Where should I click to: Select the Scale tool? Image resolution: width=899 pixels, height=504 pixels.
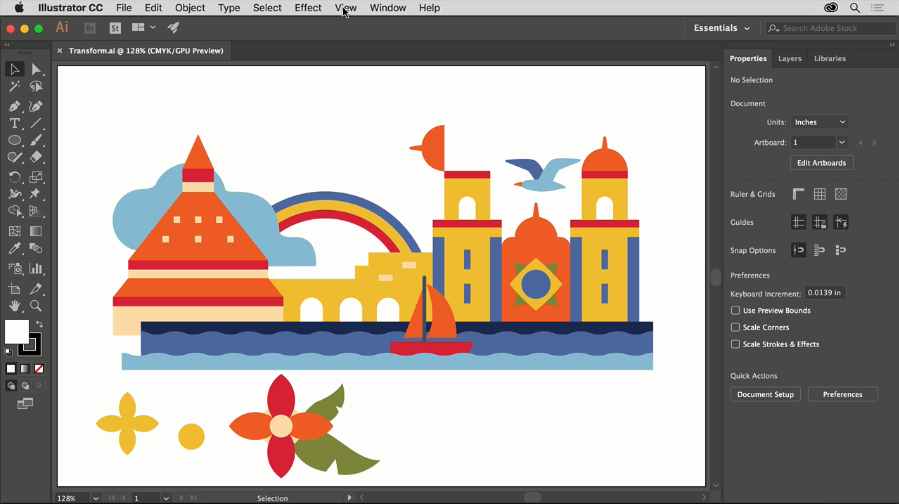pyautogui.click(x=36, y=177)
